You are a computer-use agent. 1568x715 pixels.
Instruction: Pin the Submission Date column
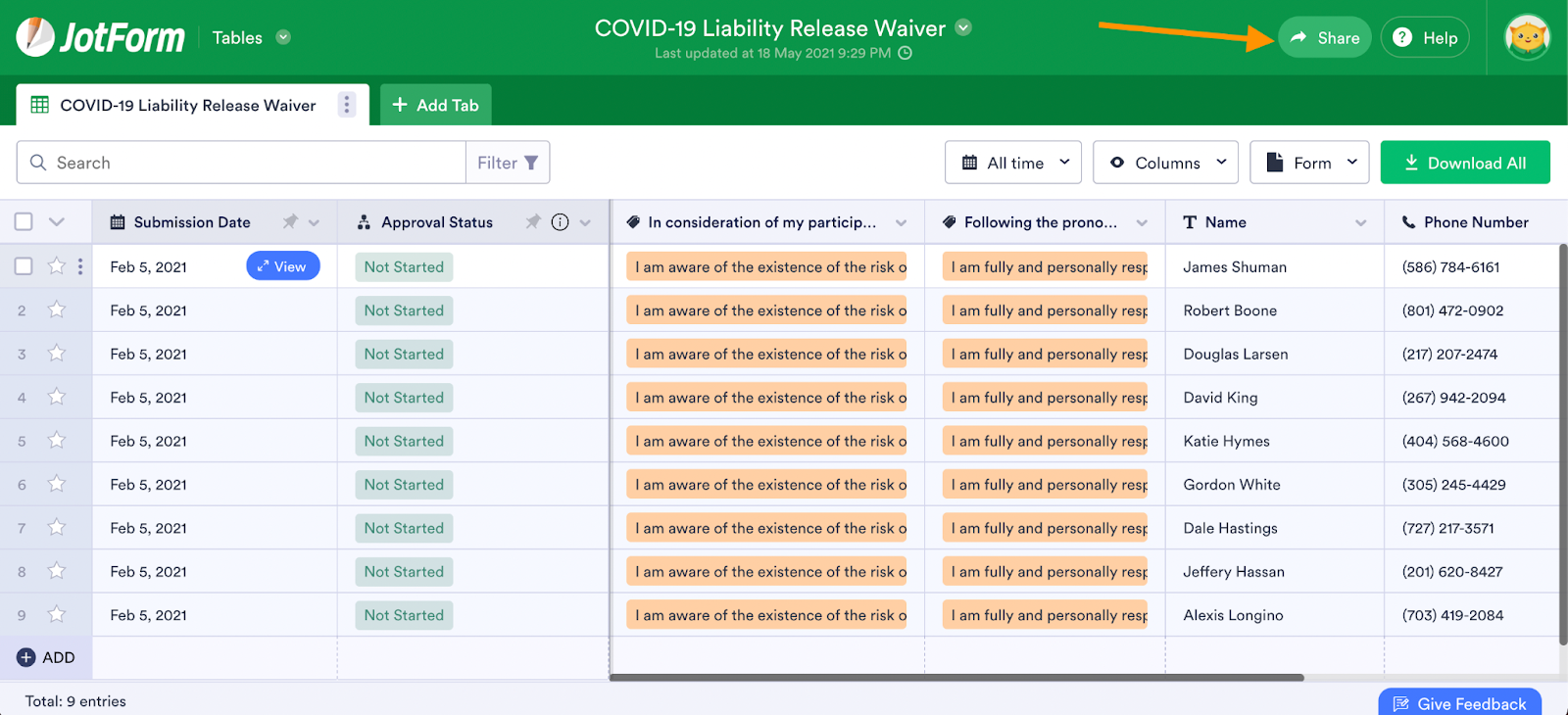point(290,222)
